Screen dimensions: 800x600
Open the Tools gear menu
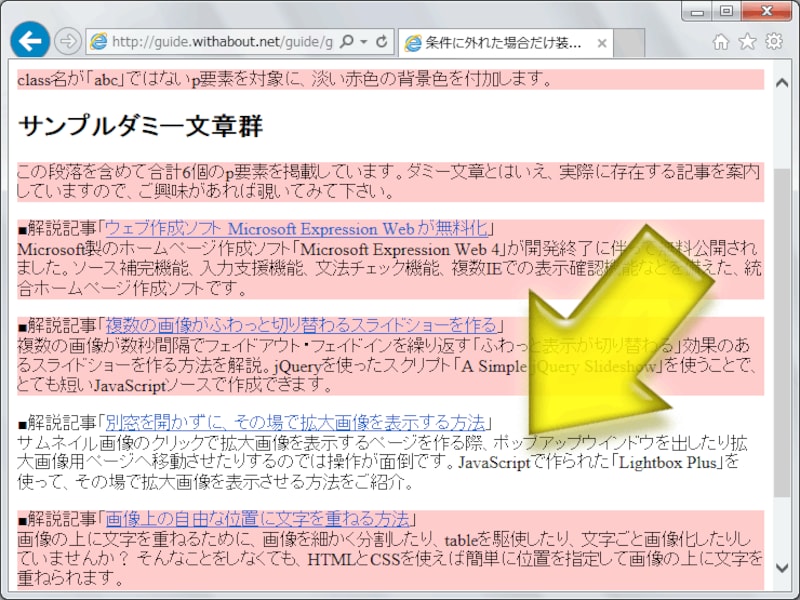[x=773, y=42]
